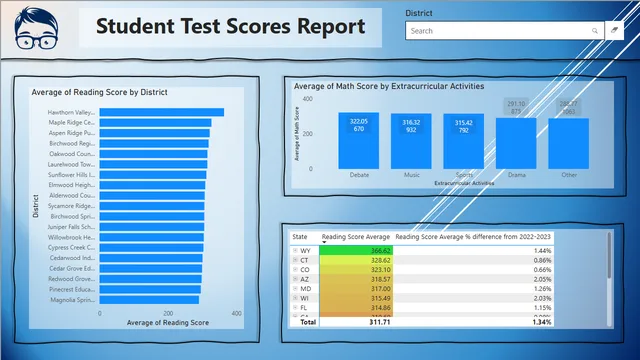Viewport: 640px width, 360px height.
Task: Select the Cypress Creek district bar
Action: coord(151,247)
